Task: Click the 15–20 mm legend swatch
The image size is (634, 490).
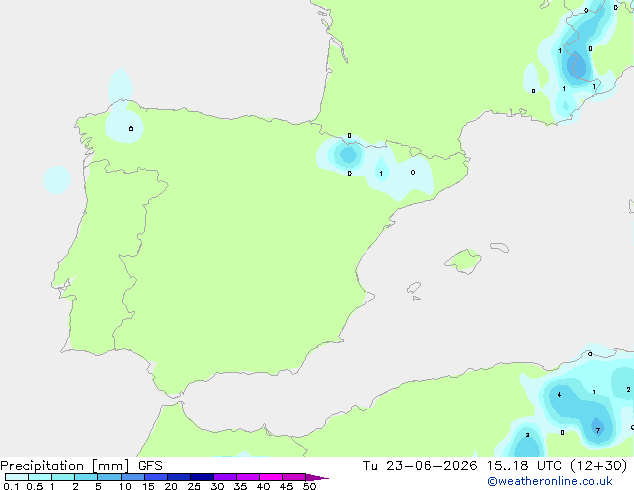Action: point(156,477)
